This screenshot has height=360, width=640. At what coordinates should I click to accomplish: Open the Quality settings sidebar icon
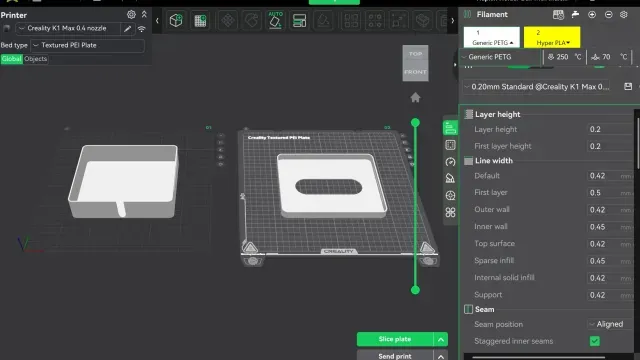(450, 128)
